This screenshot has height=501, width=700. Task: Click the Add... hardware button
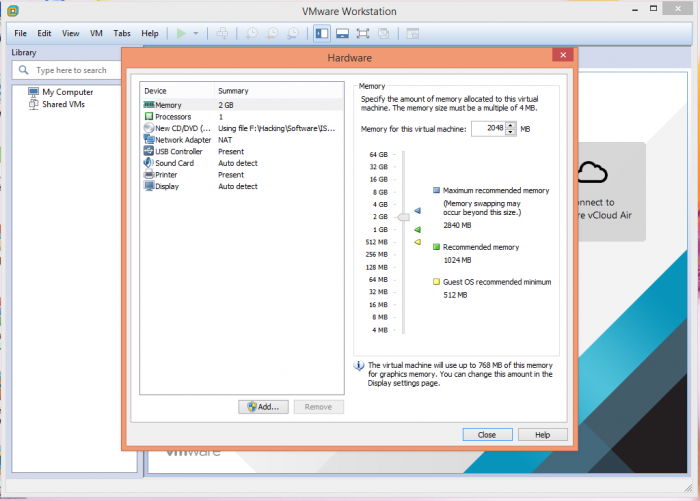263,407
